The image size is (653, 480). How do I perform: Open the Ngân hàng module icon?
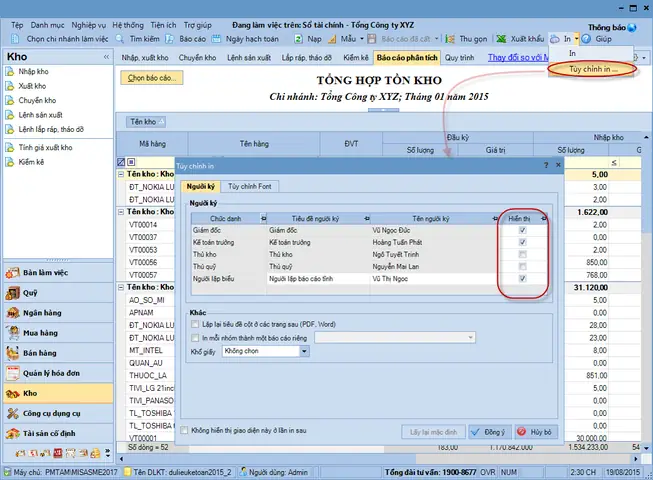tap(12, 313)
